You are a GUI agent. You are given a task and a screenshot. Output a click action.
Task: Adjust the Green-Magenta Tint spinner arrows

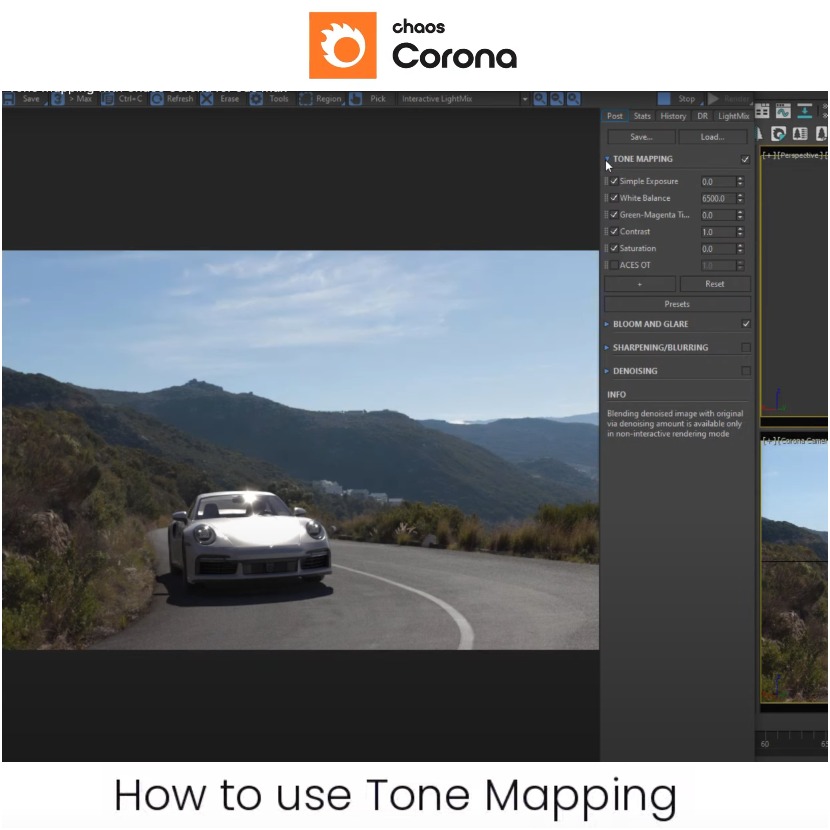coord(740,215)
